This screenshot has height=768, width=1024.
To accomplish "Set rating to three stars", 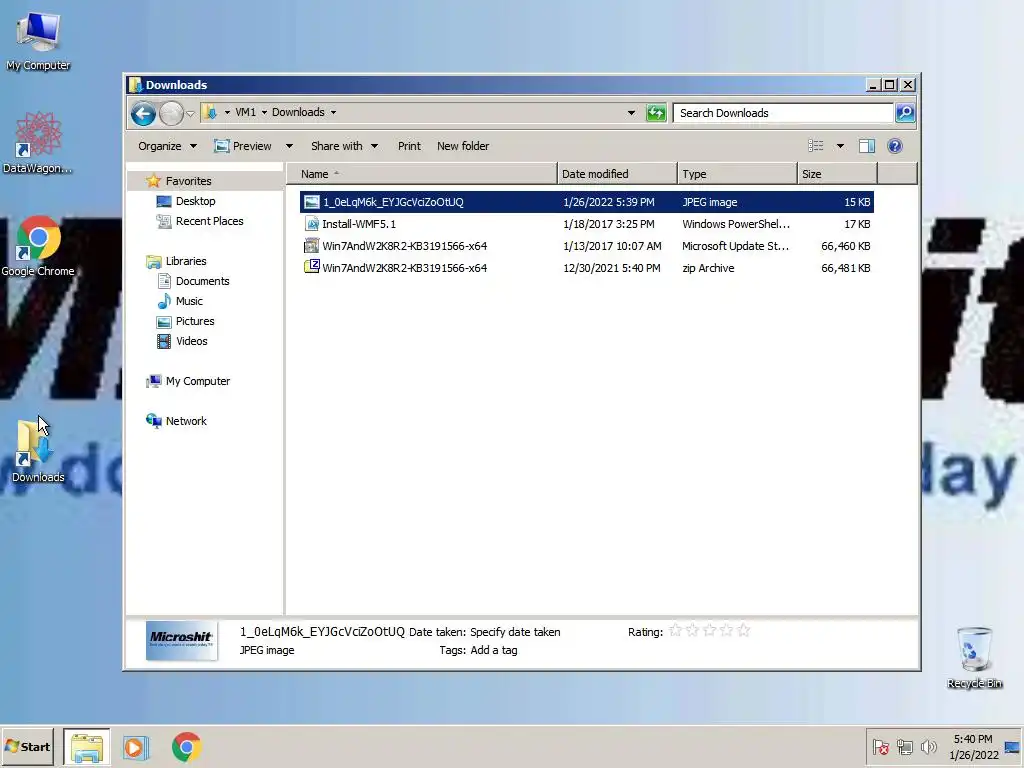I will pos(710,631).
